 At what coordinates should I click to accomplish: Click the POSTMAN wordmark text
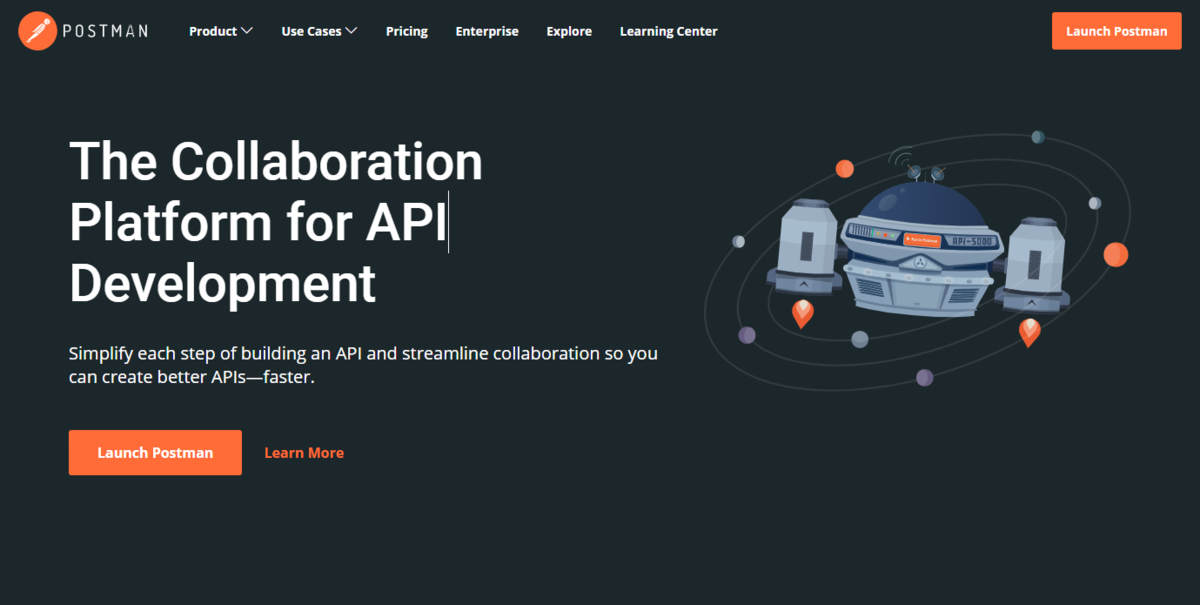[x=105, y=31]
